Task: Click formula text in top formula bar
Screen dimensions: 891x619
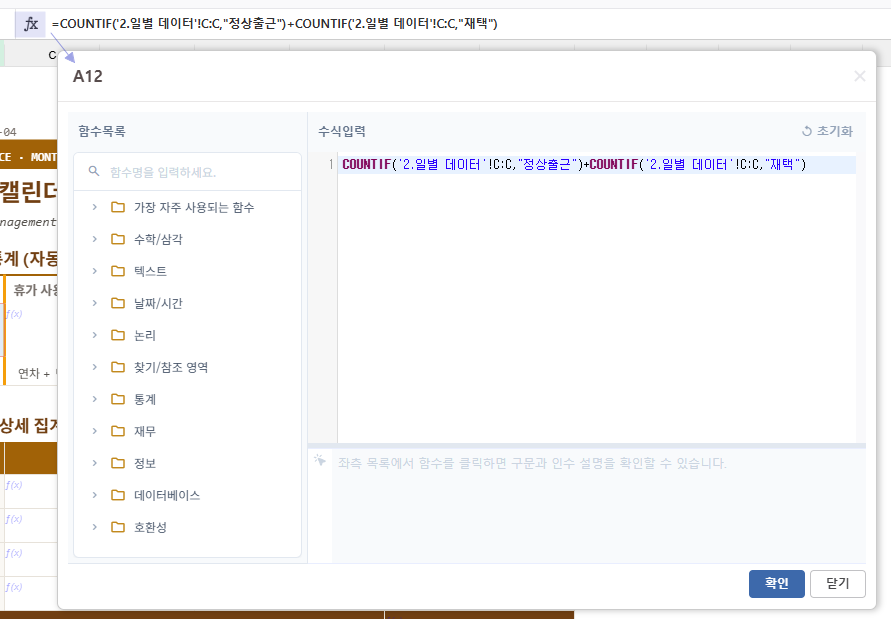Action: (274, 24)
